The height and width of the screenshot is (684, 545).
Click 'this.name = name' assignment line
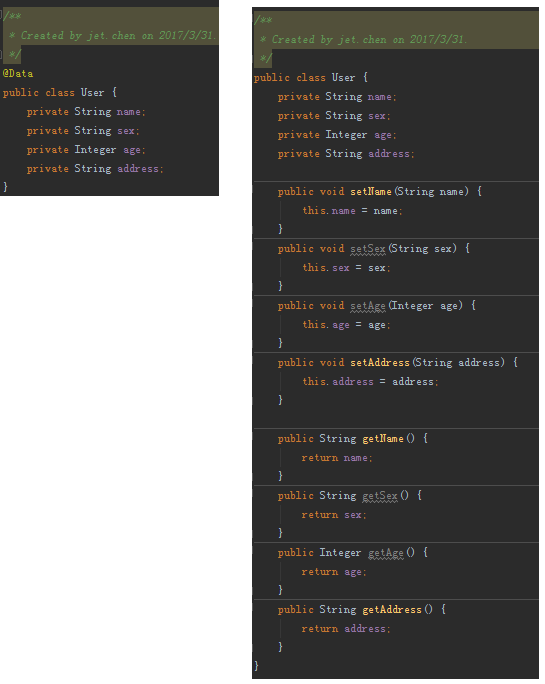(x=352, y=211)
